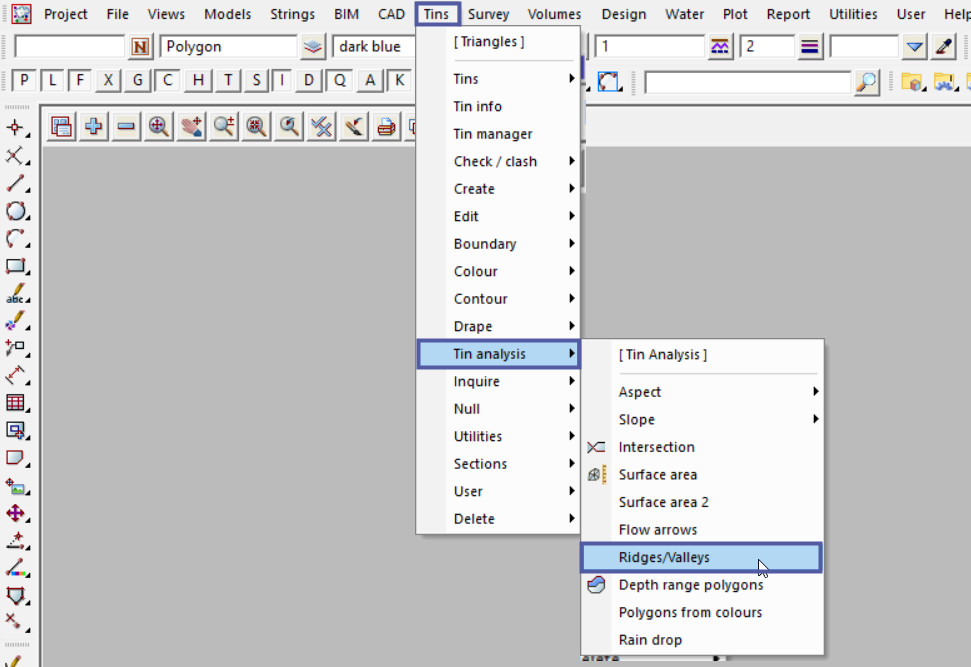This screenshot has height=667, width=971.
Task: Click the magnifier search icon
Action: [867, 82]
